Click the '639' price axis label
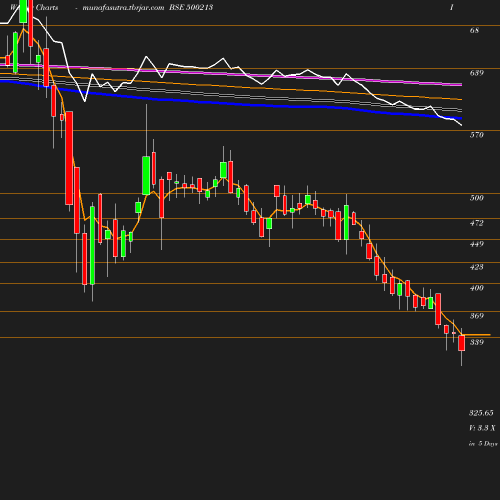This screenshot has height=500, width=500. coord(477,73)
